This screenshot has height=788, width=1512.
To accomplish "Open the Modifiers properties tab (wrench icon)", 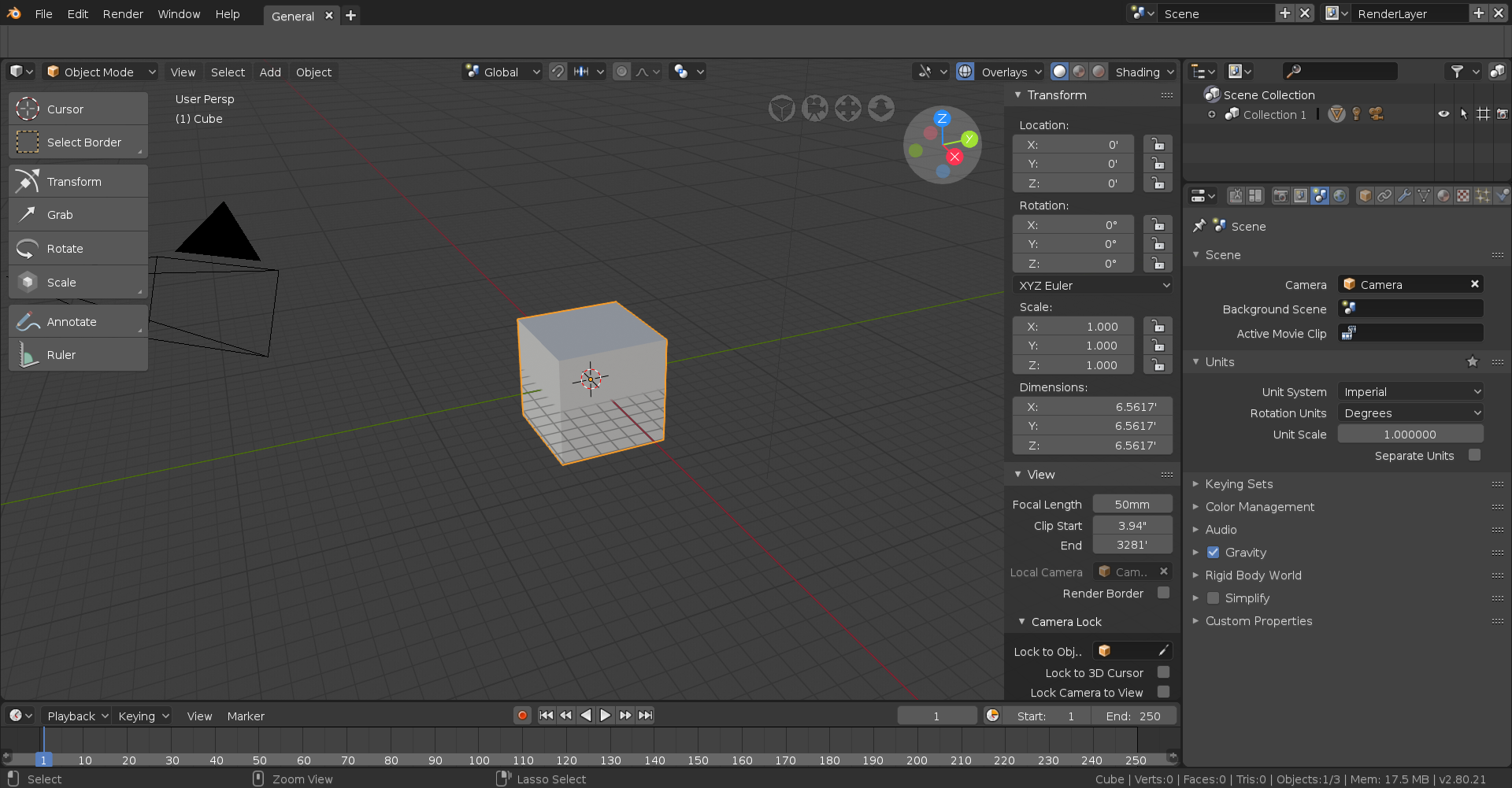I will 1404,196.
